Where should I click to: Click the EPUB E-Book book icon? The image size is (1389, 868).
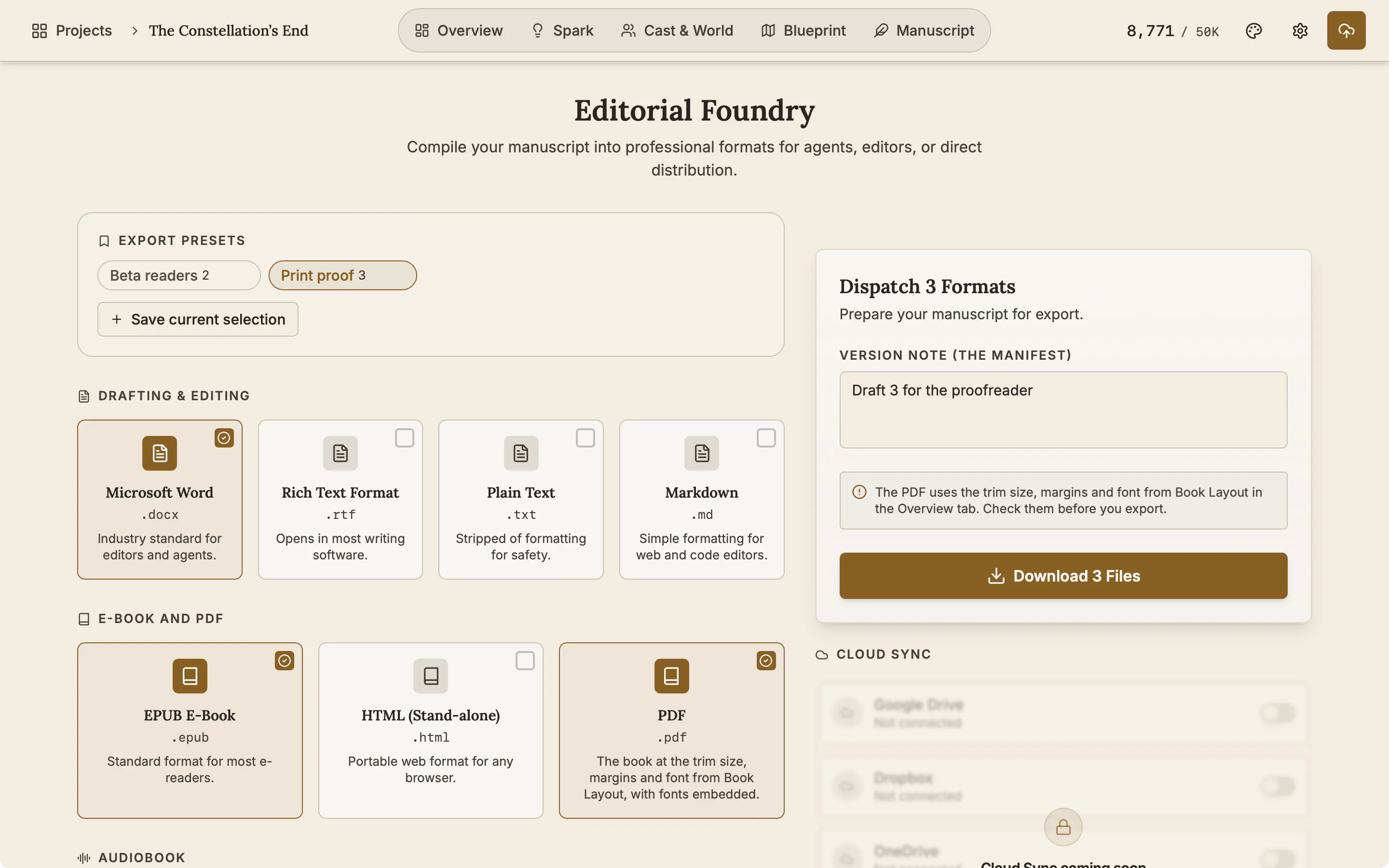(x=190, y=676)
